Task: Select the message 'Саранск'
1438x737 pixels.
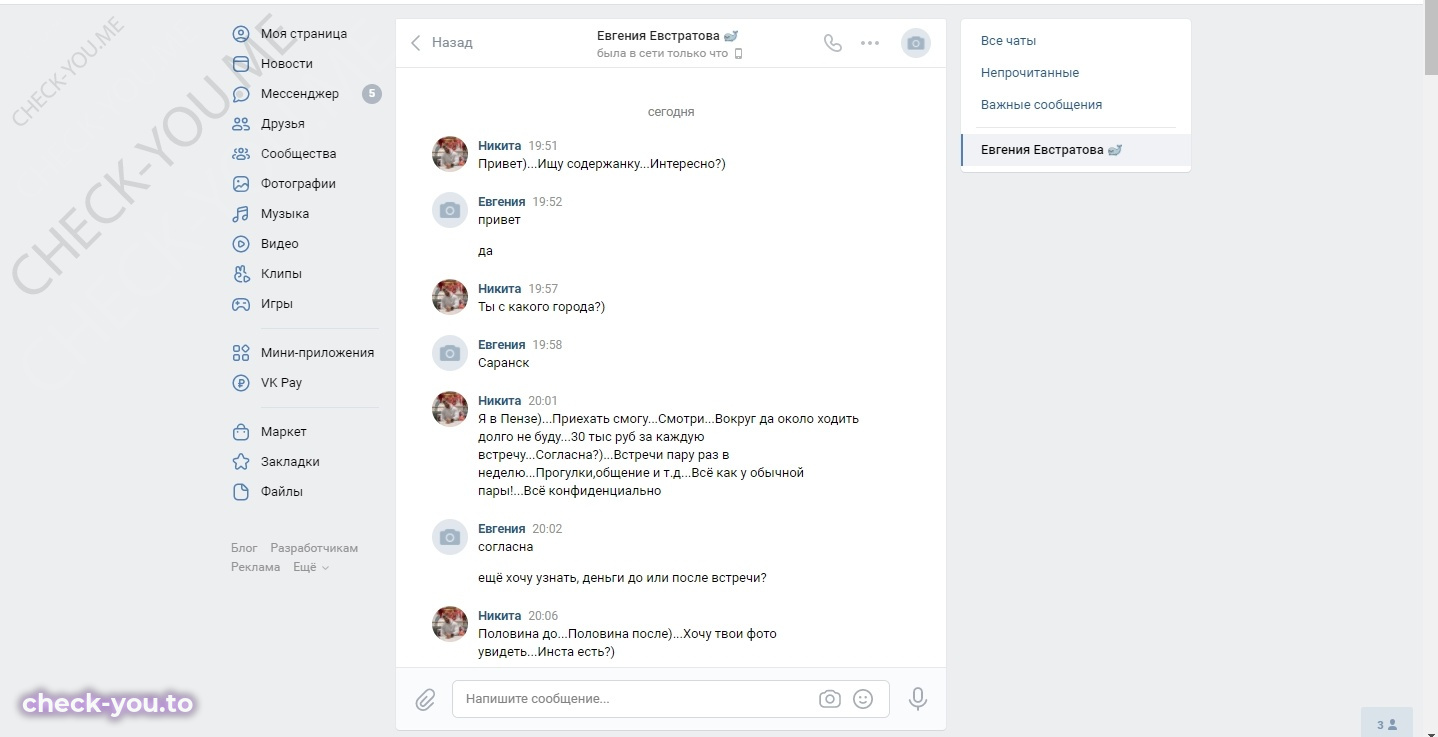Action: click(x=504, y=363)
